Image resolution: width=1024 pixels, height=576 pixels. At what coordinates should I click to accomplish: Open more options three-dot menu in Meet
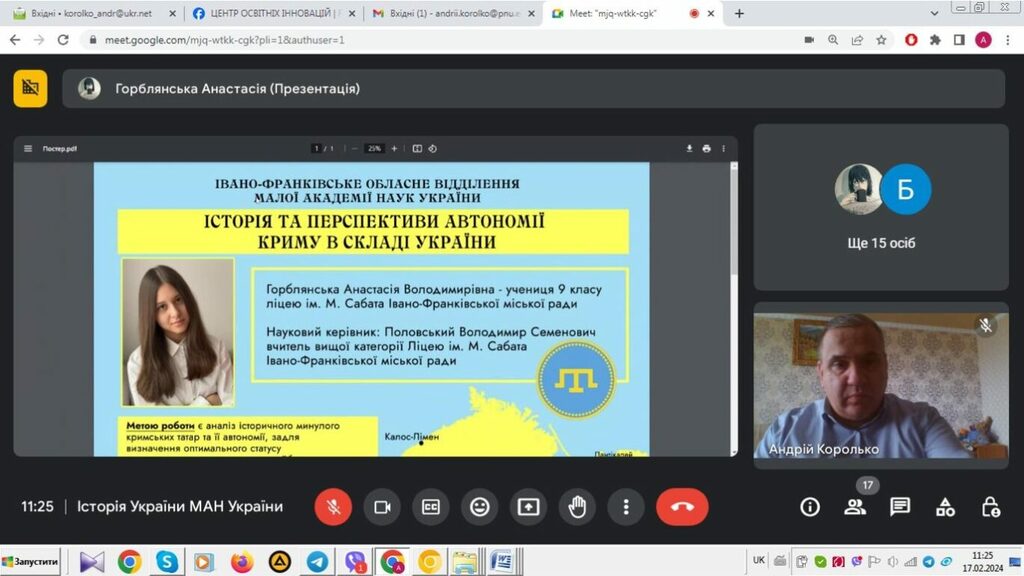[x=626, y=507]
